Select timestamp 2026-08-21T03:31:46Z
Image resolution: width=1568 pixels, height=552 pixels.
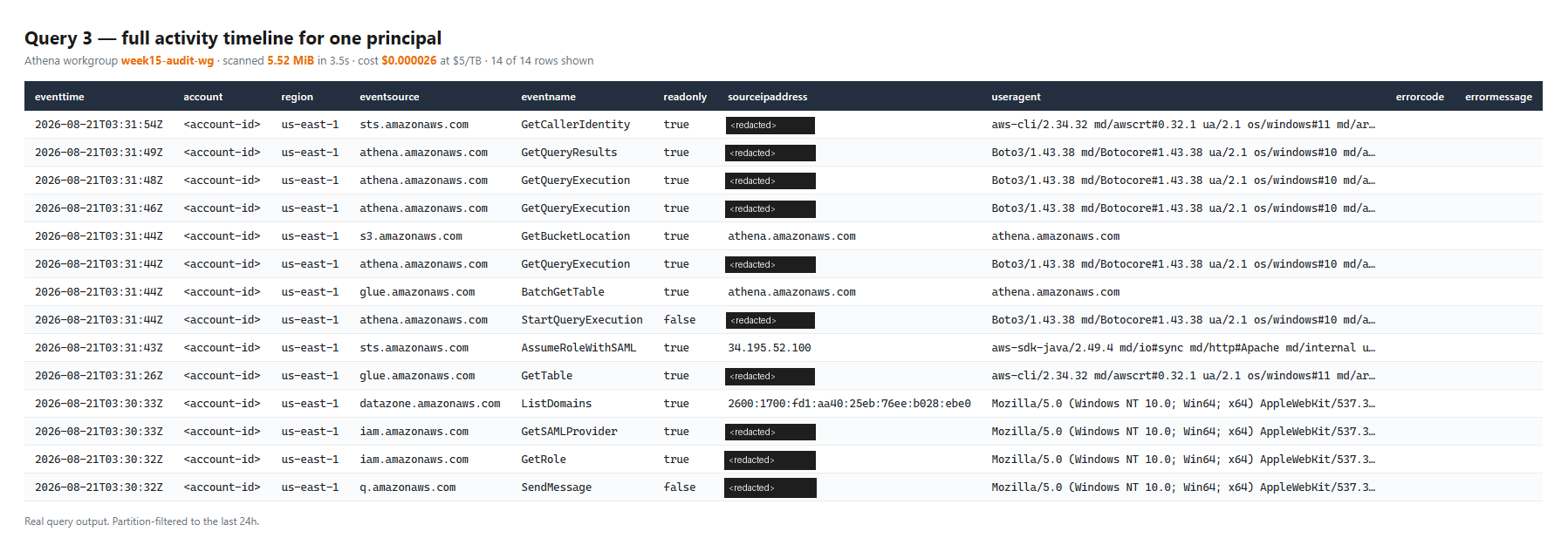[x=99, y=208]
